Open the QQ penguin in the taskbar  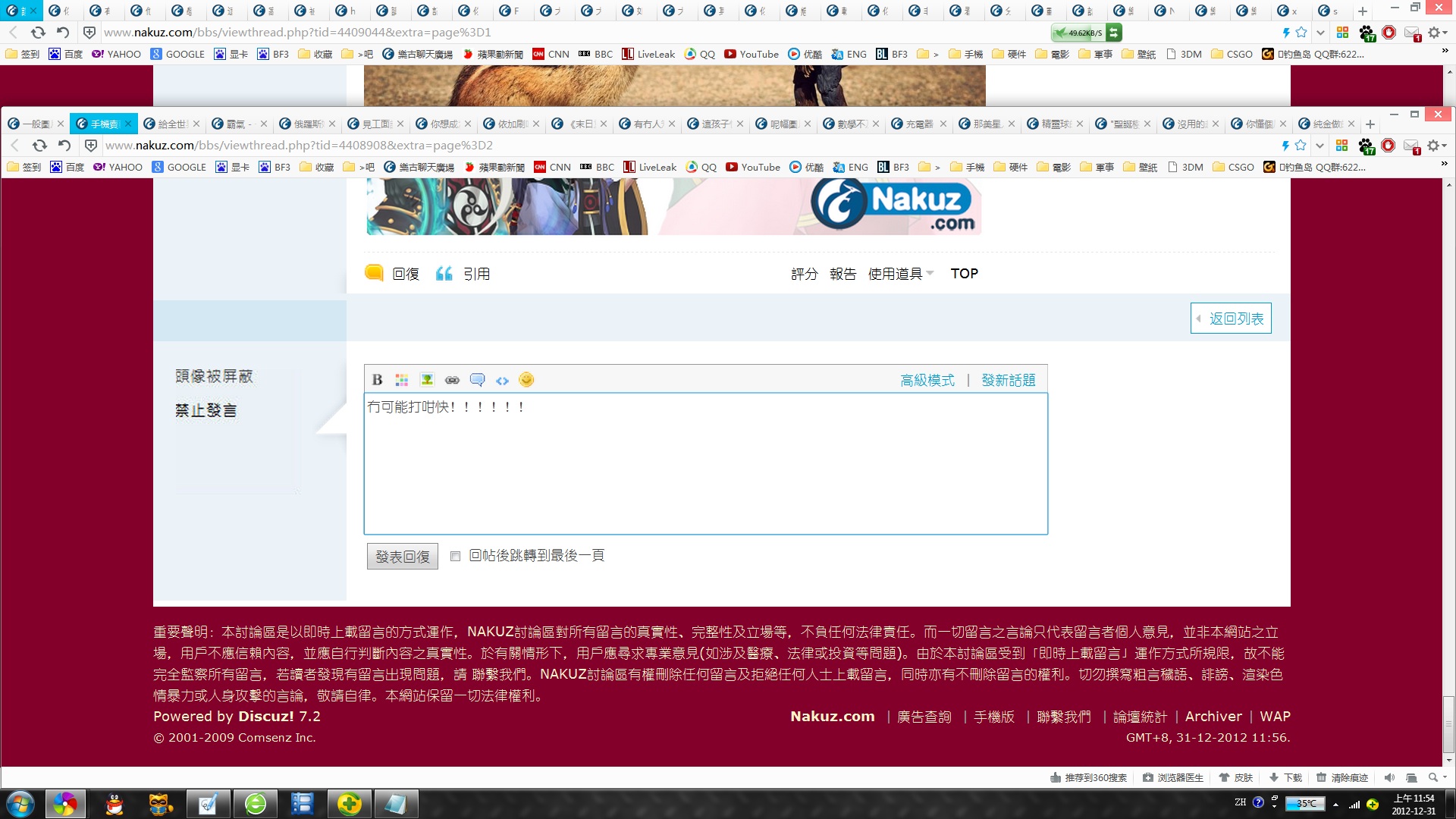click(115, 804)
